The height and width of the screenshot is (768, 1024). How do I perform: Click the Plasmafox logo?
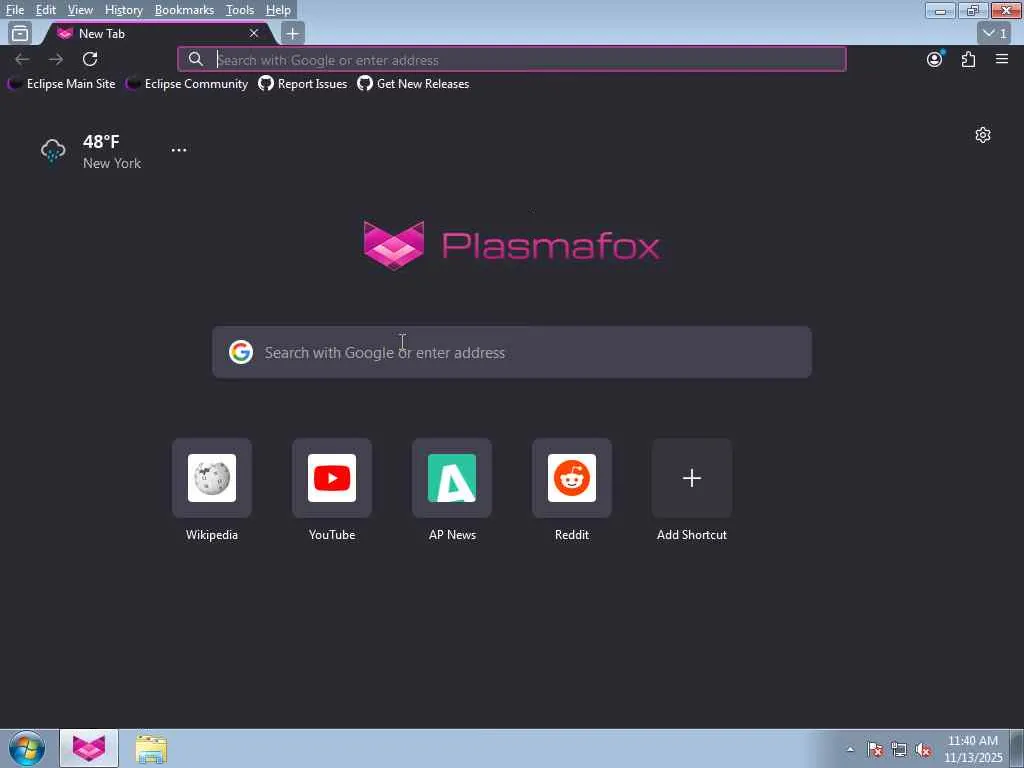(x=512, y=246)
